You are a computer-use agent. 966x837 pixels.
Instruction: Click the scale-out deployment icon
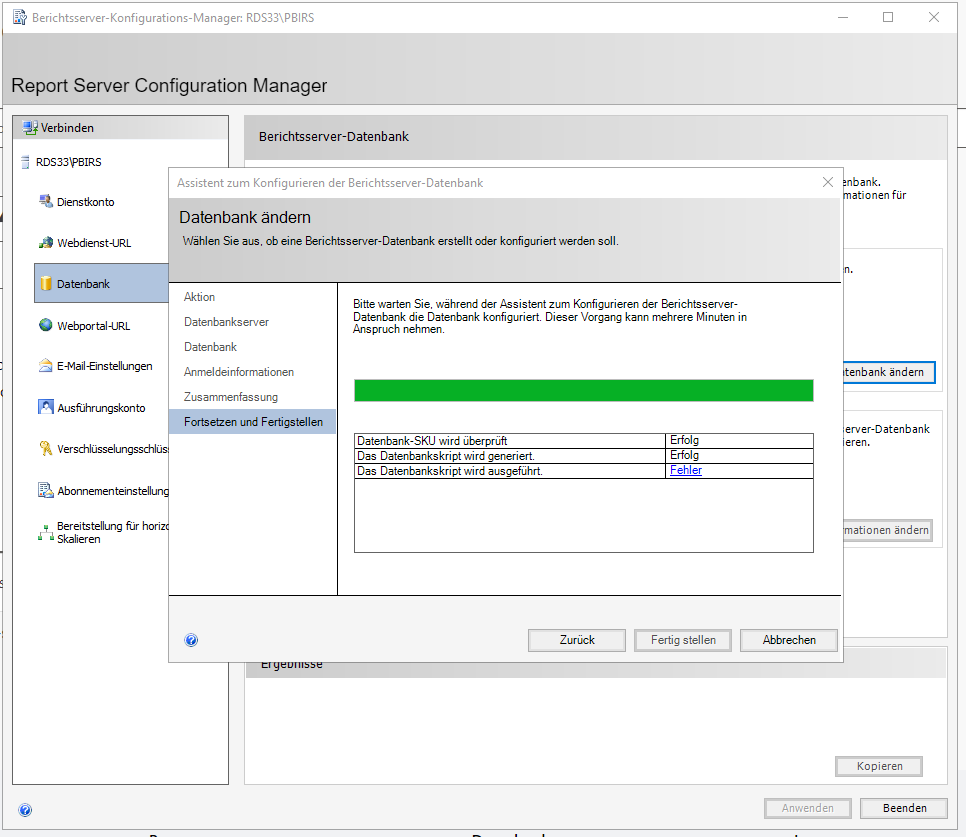pyautogui.click(x=46, y=533)
